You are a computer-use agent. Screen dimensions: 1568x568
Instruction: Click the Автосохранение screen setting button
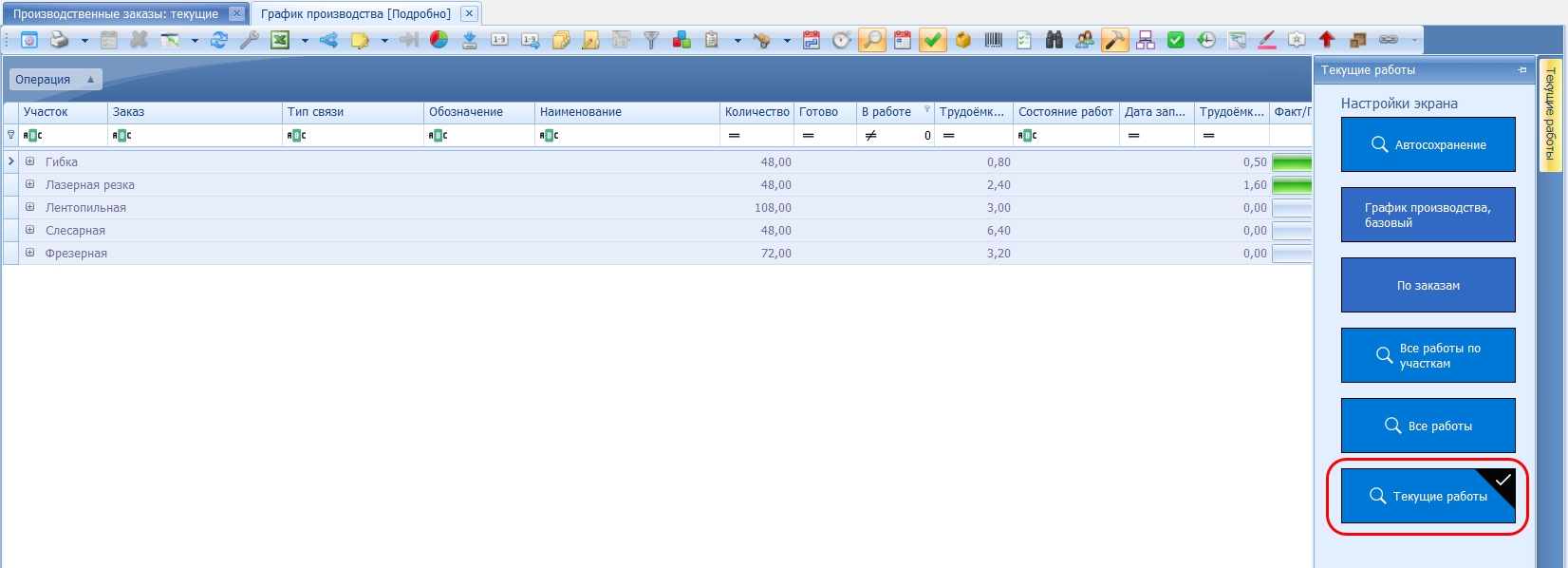click(x=1428, y=144)
